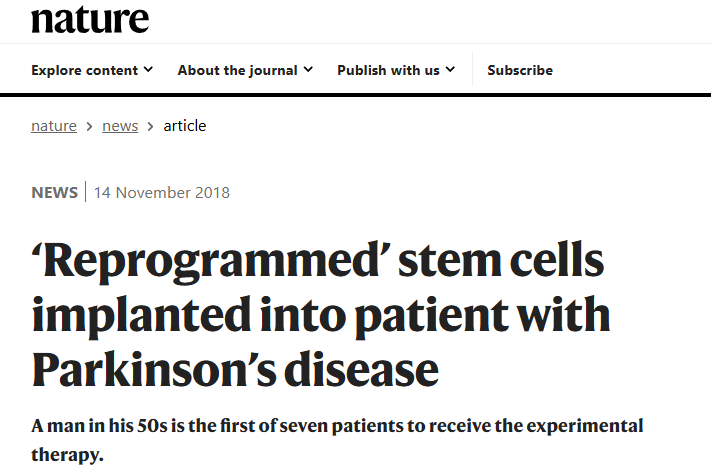Image resolution: width=711 pixels, height=474 pixels.
Task: Click the 14 November 2018 date
Action: (x=162, y=192)
